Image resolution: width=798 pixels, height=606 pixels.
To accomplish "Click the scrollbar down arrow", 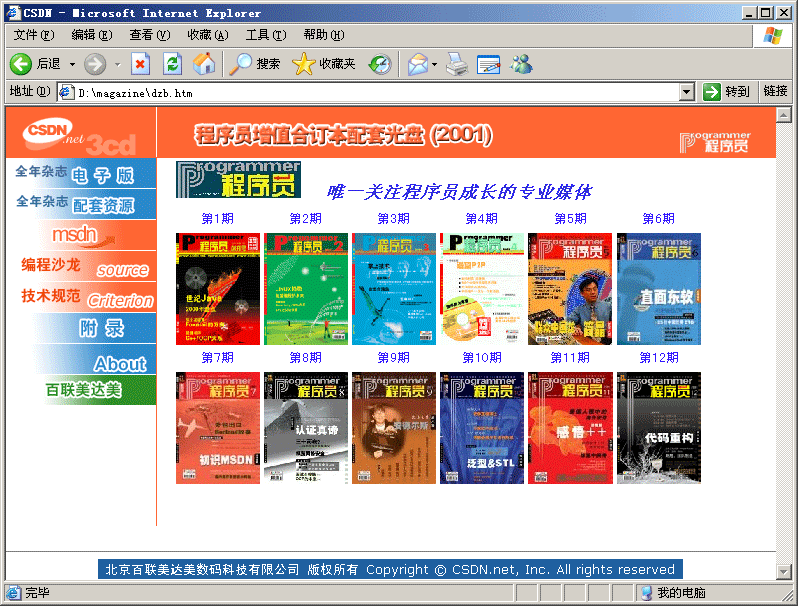I will pos(784,572).
